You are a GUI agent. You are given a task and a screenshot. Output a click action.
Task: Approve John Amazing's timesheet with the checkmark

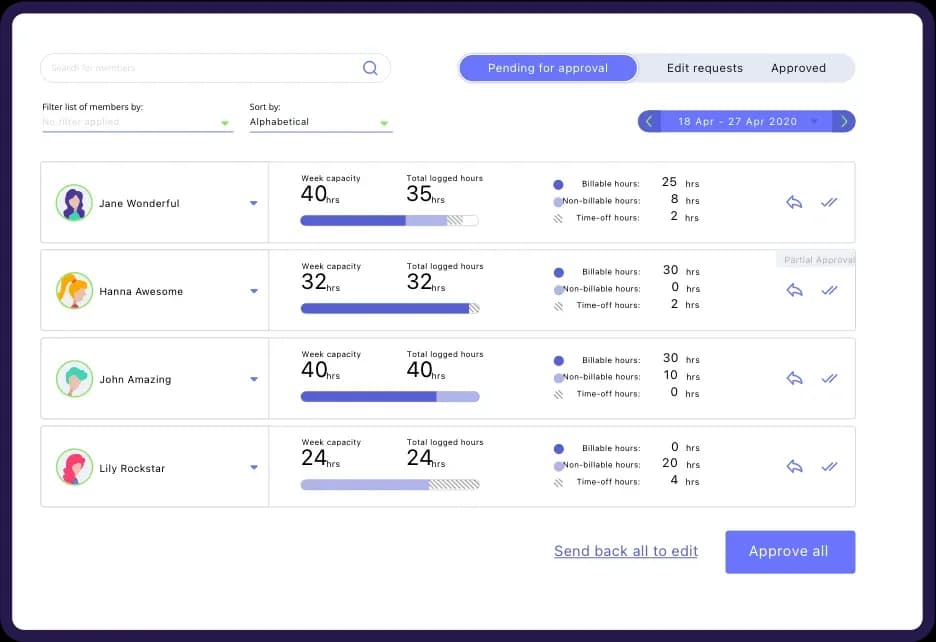point(829,378)
